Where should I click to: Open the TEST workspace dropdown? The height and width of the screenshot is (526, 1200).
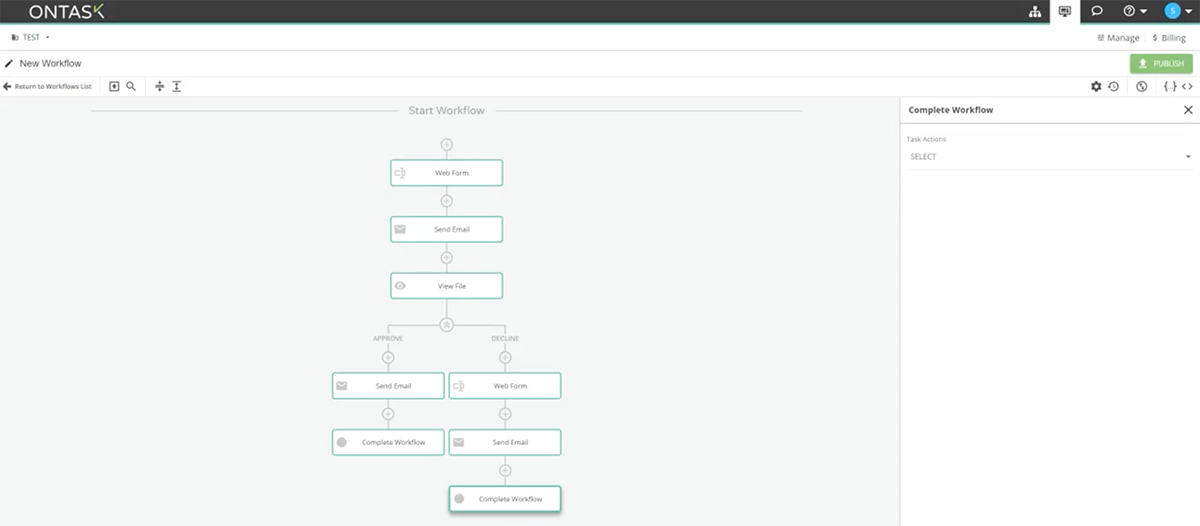click(x=30, y=38)
